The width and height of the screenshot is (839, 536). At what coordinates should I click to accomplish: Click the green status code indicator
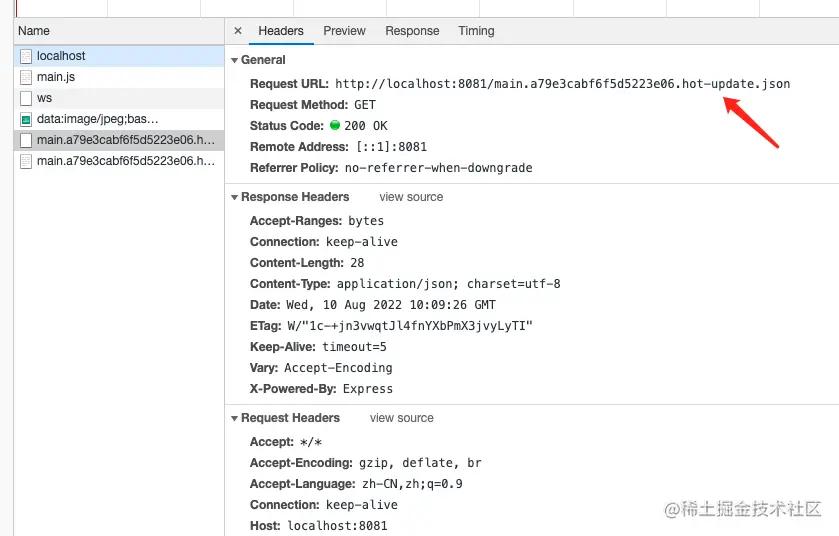point(335,125)
